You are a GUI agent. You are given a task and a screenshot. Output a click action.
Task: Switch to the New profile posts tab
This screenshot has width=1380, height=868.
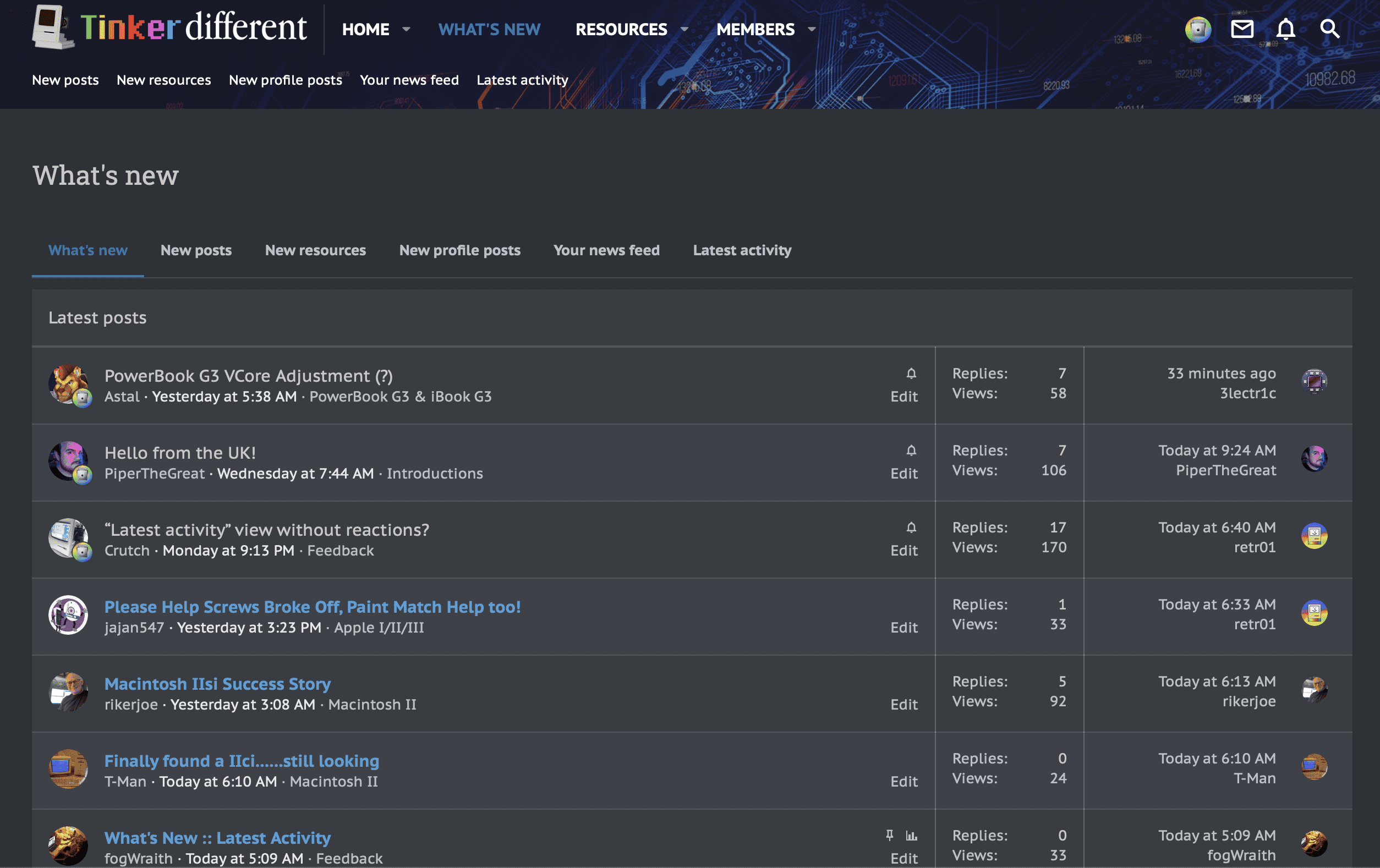coord(459,250)
